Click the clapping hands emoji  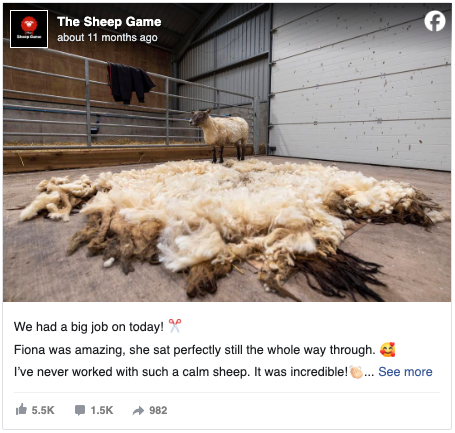[356, 372]
